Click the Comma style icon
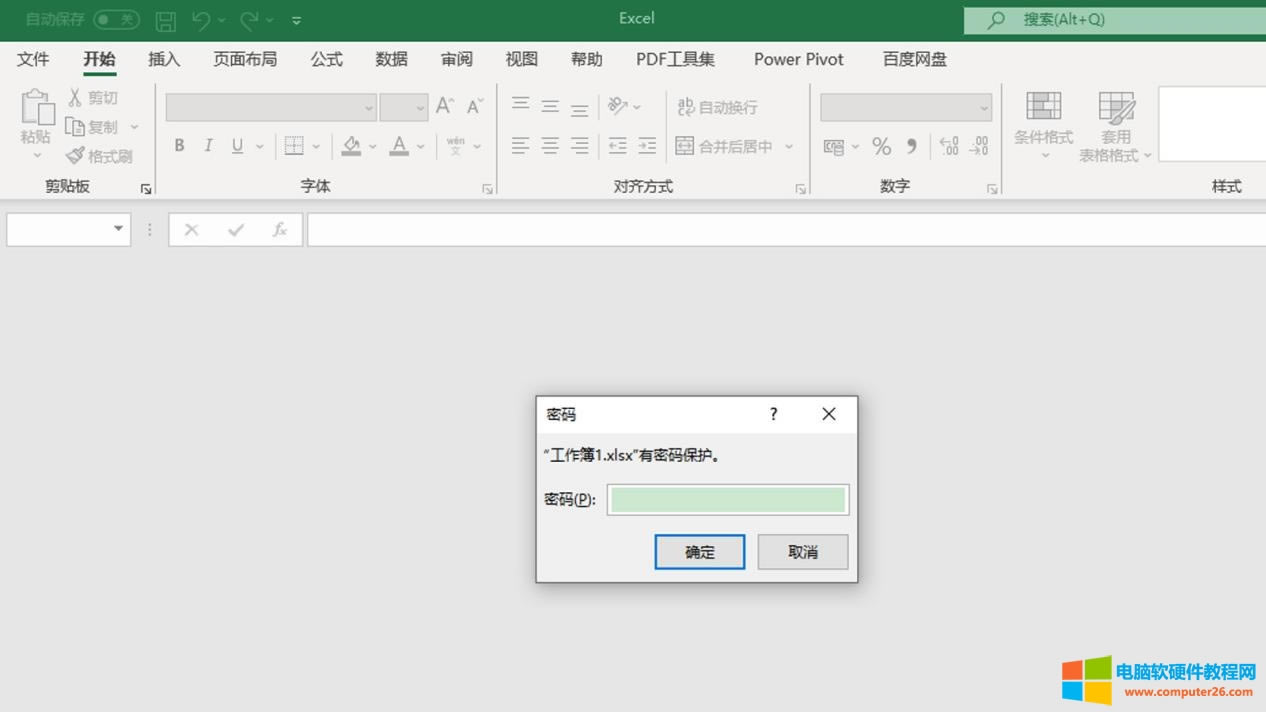1266x712 pixels. 909,146
